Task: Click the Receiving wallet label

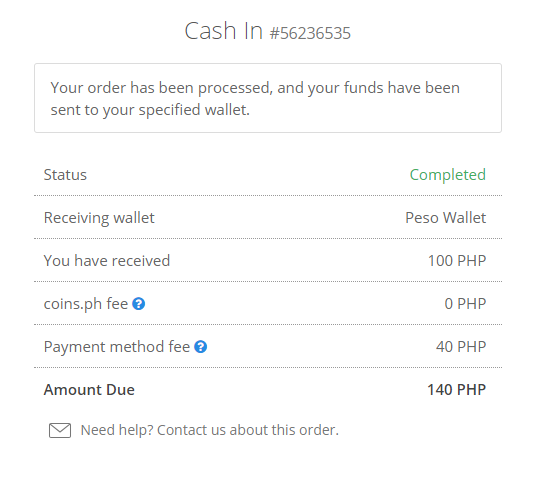Action: pyautogui.click(x=99, y=218)
